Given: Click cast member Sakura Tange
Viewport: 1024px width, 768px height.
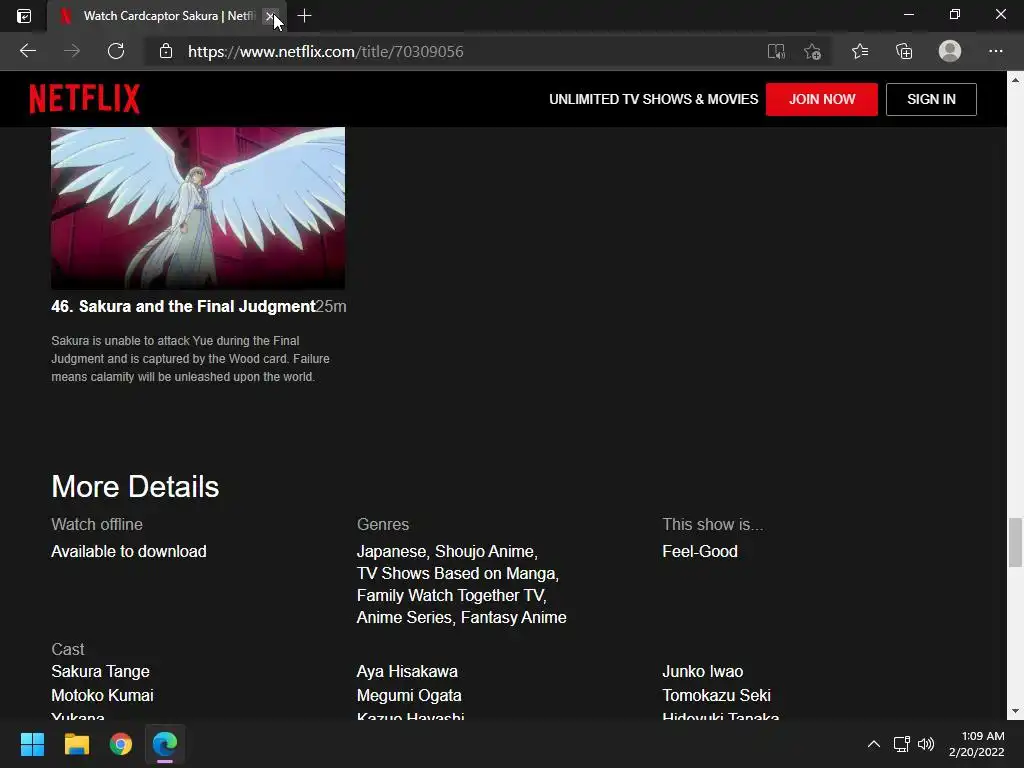Looking at the screenshot, I should 101,671.
